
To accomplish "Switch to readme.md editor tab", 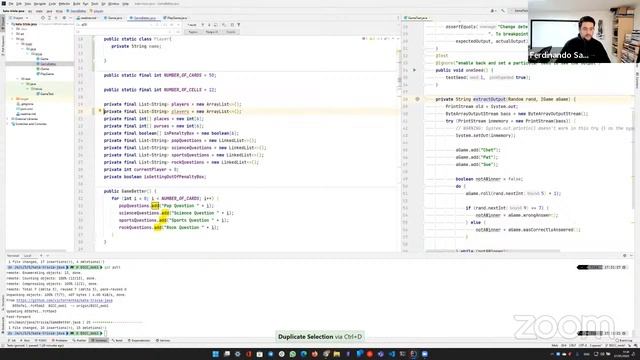I will 87,18.
